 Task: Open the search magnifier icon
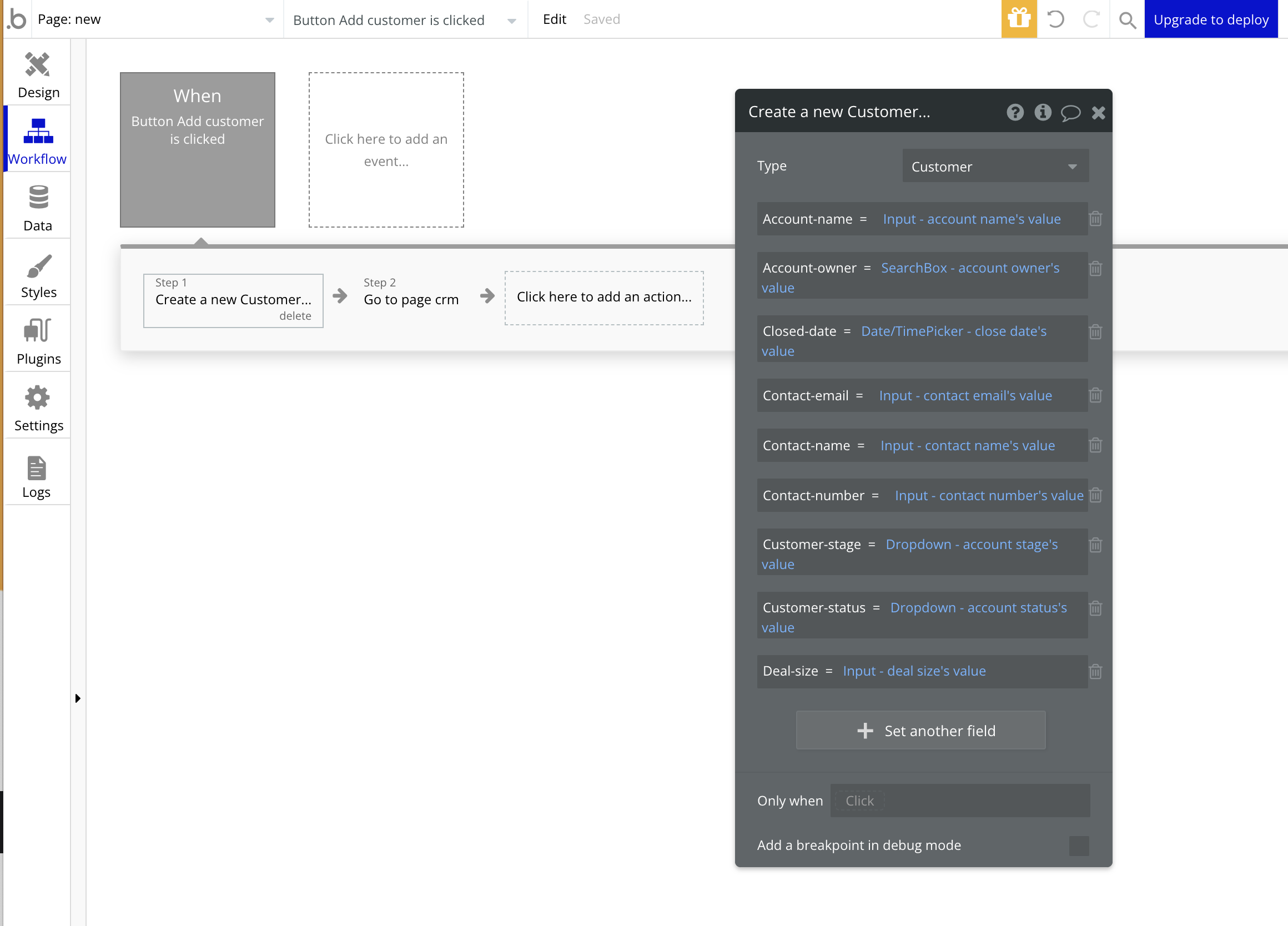click(x=1126, y=21)
